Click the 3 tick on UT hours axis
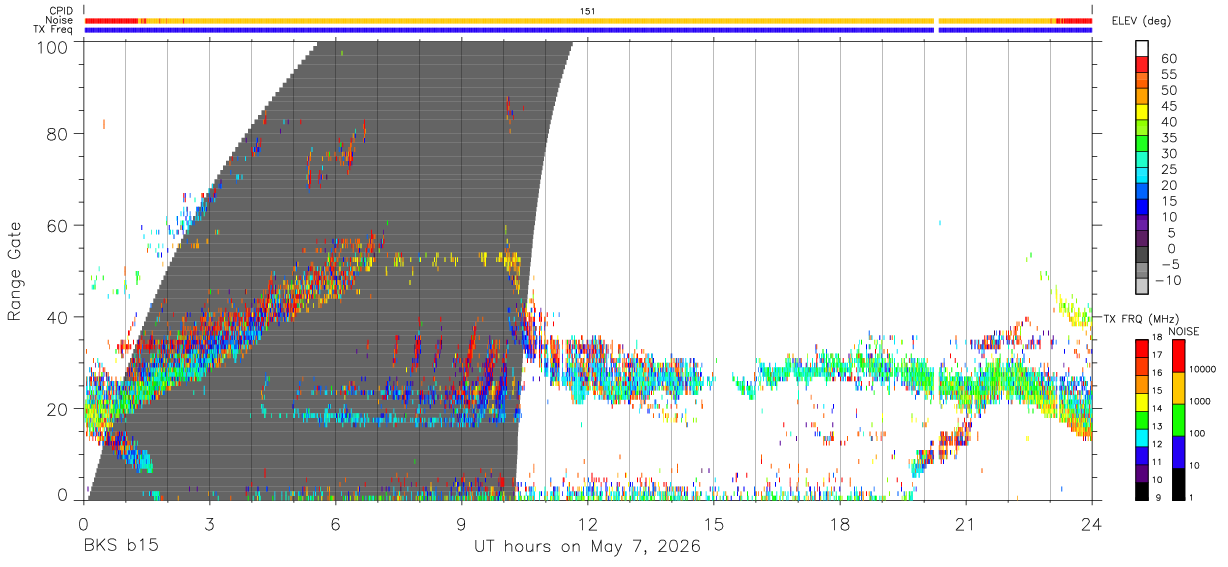Image resolution: width=1228 pixels, height=567 pixels. pos(210,523)
